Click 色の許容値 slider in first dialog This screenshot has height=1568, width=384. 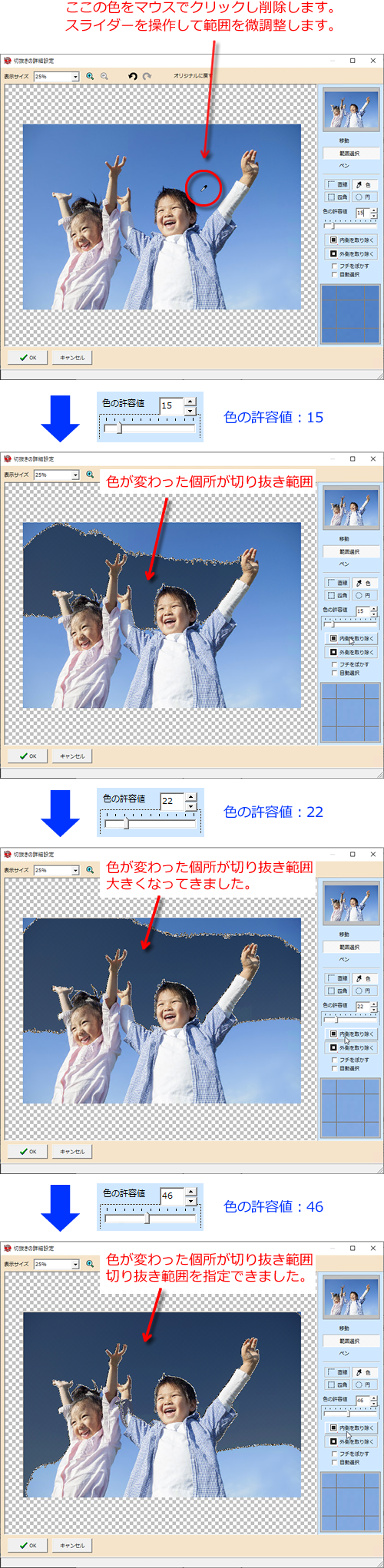pos(350,224)
